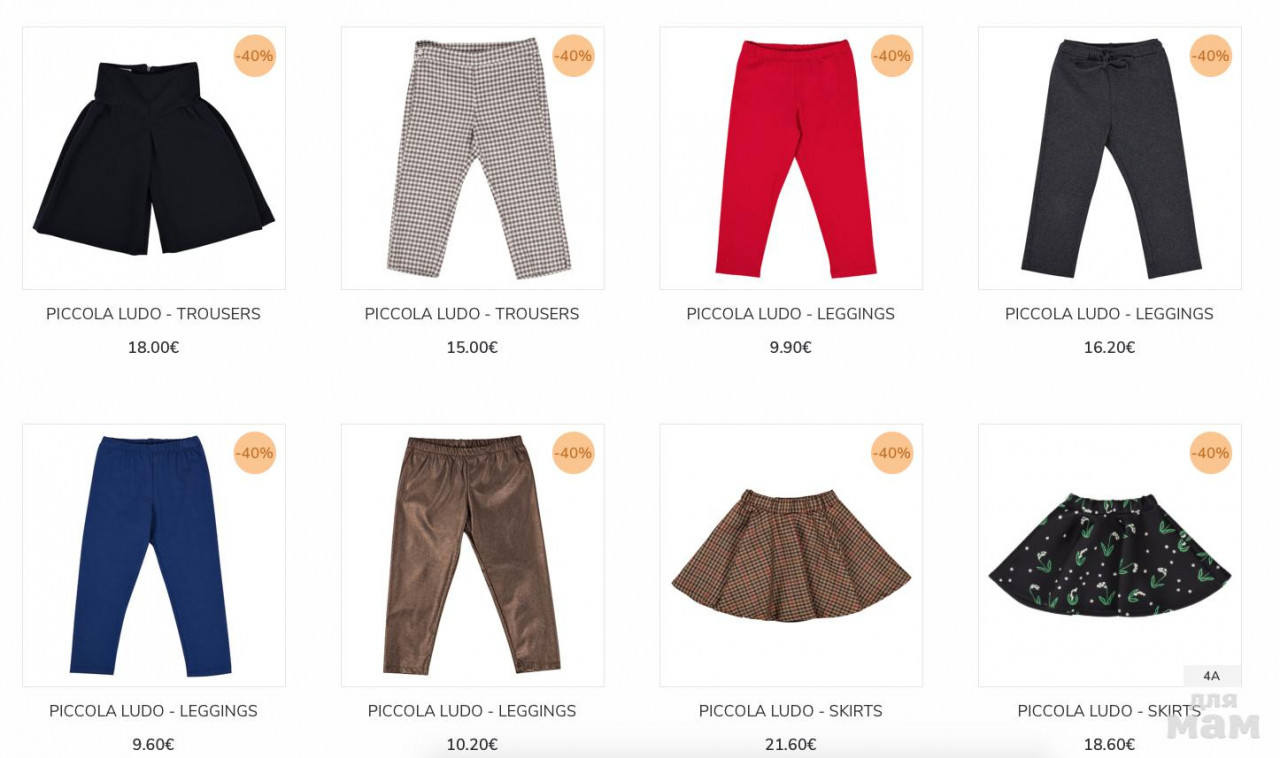Open the navy blue leggings image

154,555
